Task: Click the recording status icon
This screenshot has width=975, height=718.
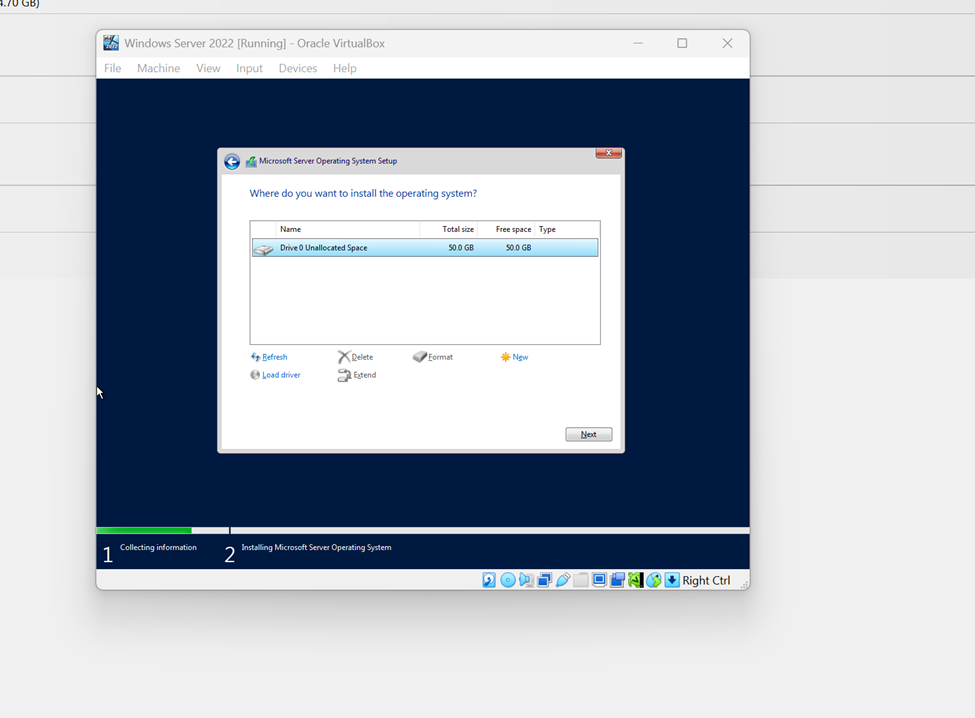Action: pos(617,580)
